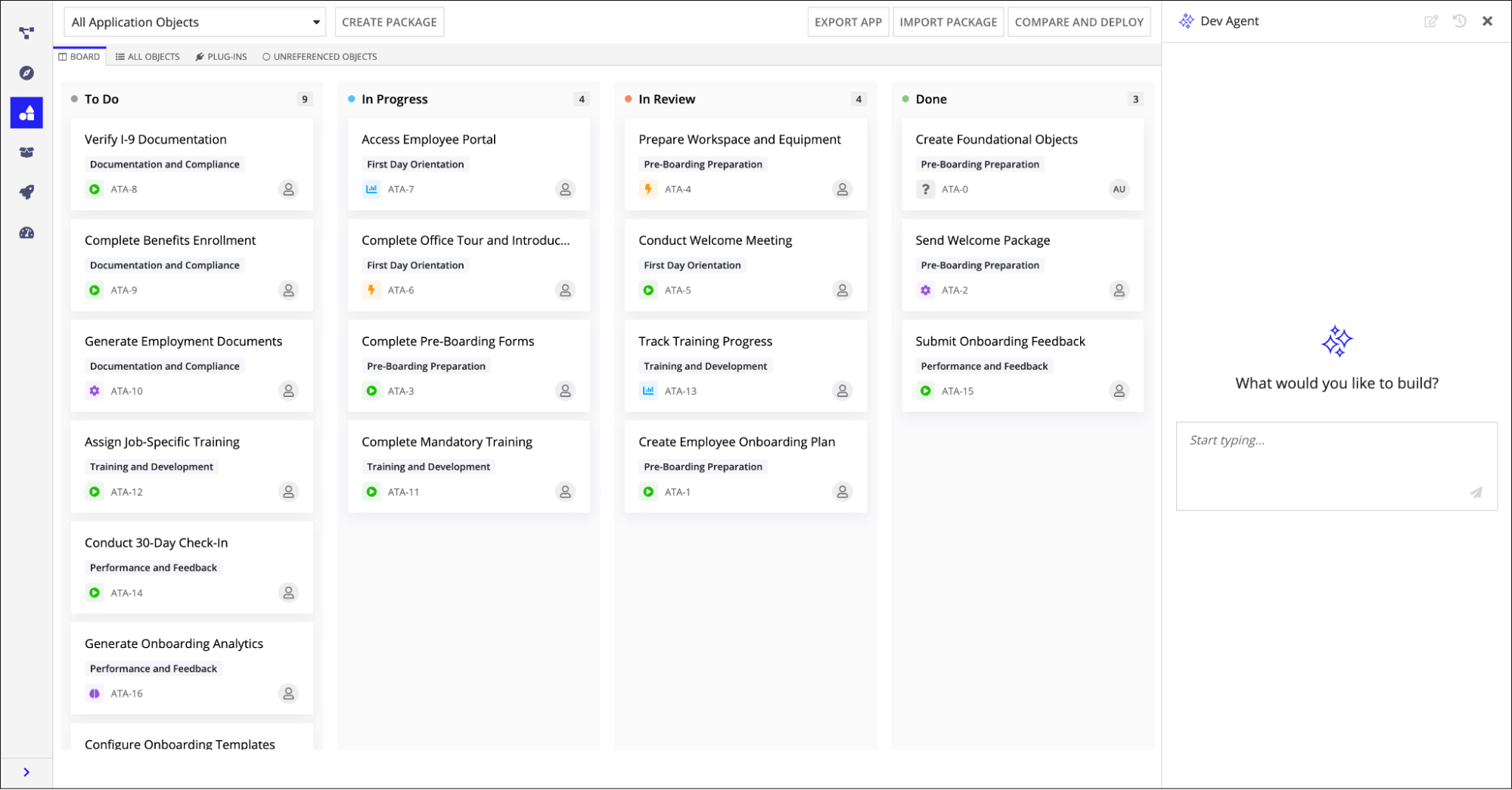Click the green play icon on ATA-15
This screenshot has height=790, width=1512.
click(x=925, y=391)
